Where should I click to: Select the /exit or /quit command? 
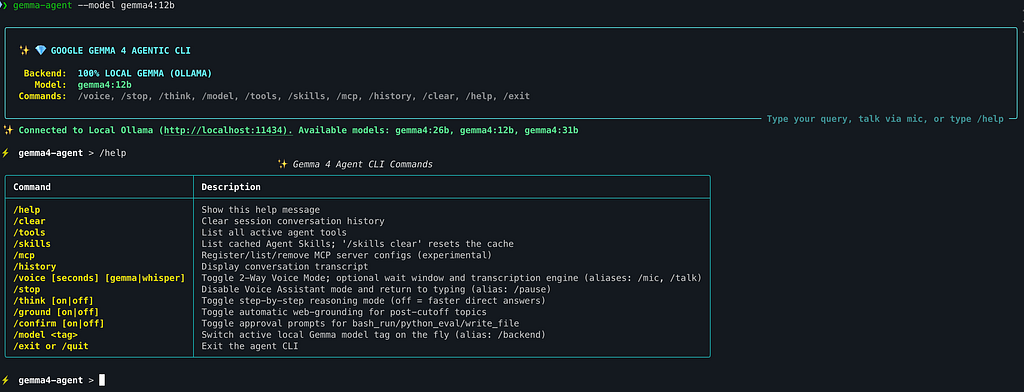pyautogui.click(x=51, y=346)
